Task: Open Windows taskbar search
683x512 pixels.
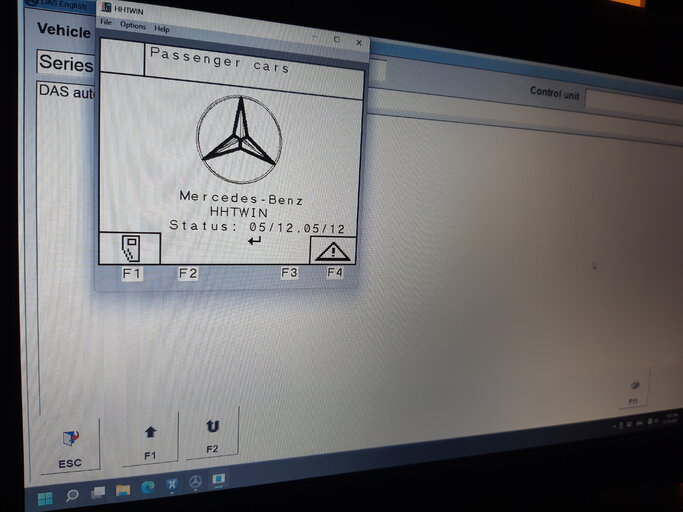Action: pyautogui.click(x=72, y=495)
